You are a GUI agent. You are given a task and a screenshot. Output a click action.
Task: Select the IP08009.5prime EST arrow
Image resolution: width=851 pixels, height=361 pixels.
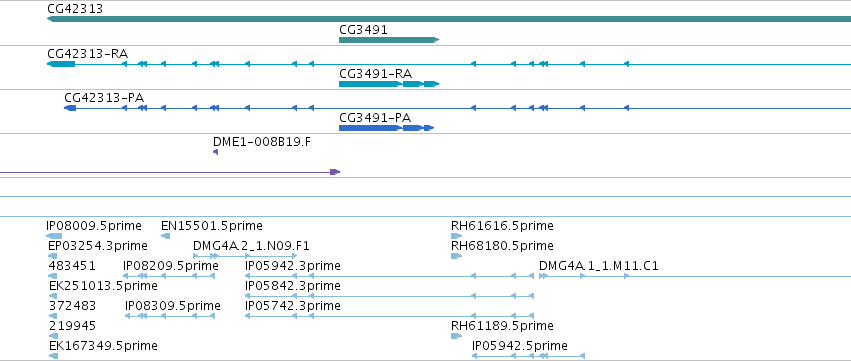54,236
